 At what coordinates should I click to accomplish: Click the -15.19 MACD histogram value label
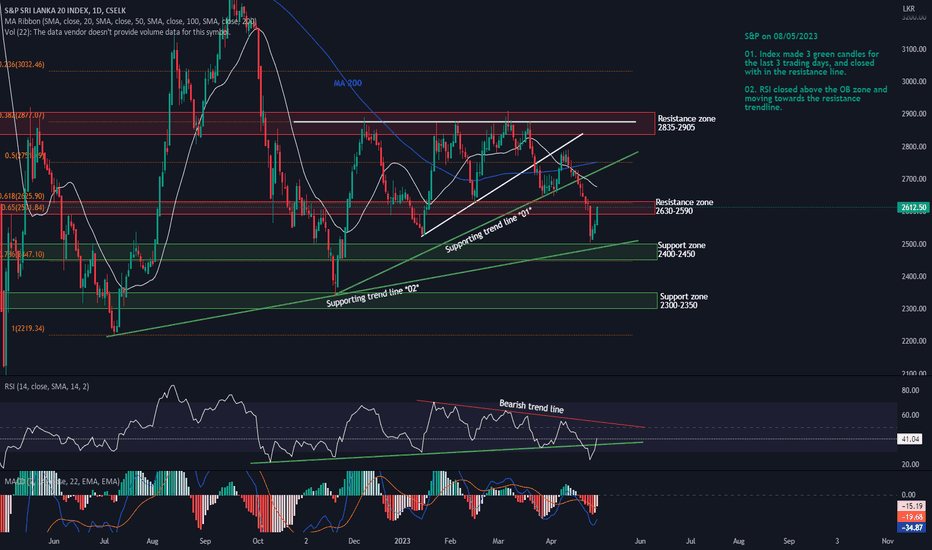coord(912,506)
